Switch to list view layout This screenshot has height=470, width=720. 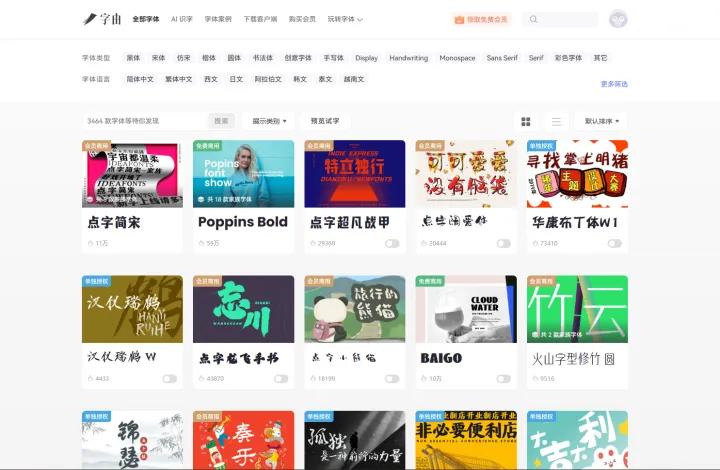pos(556,121)
